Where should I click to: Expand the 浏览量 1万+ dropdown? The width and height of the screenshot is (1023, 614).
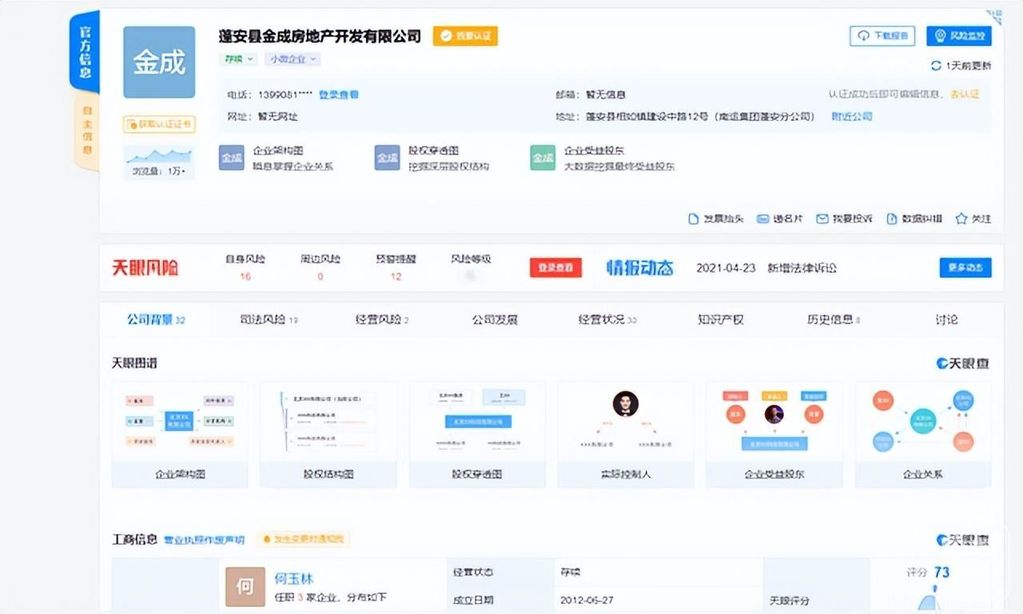(159, 172)
